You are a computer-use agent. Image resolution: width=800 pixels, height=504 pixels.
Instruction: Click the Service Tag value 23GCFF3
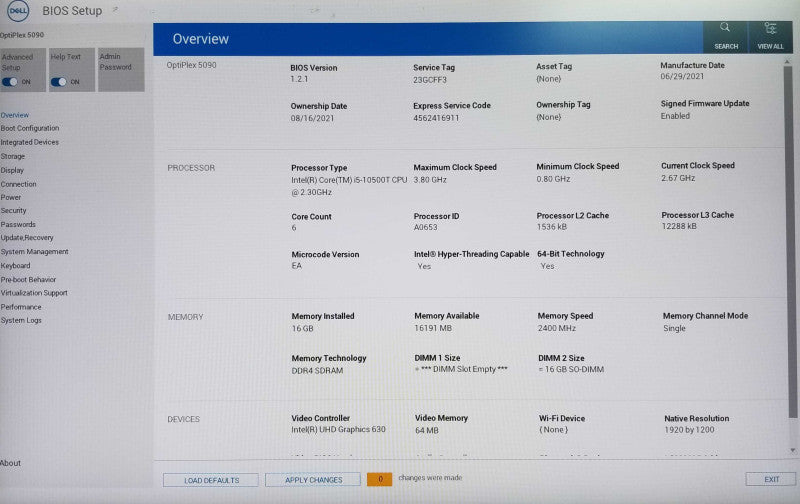(430, 80)
